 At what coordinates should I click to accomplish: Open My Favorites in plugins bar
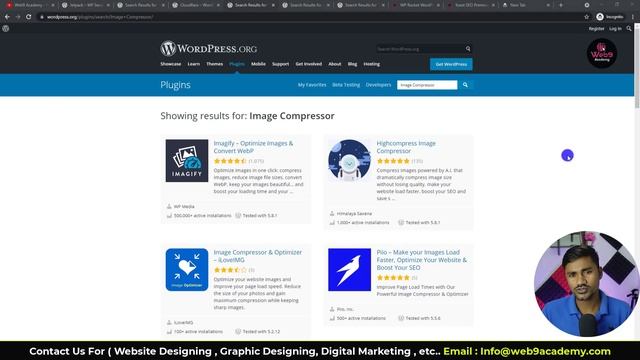click(312, 85)
